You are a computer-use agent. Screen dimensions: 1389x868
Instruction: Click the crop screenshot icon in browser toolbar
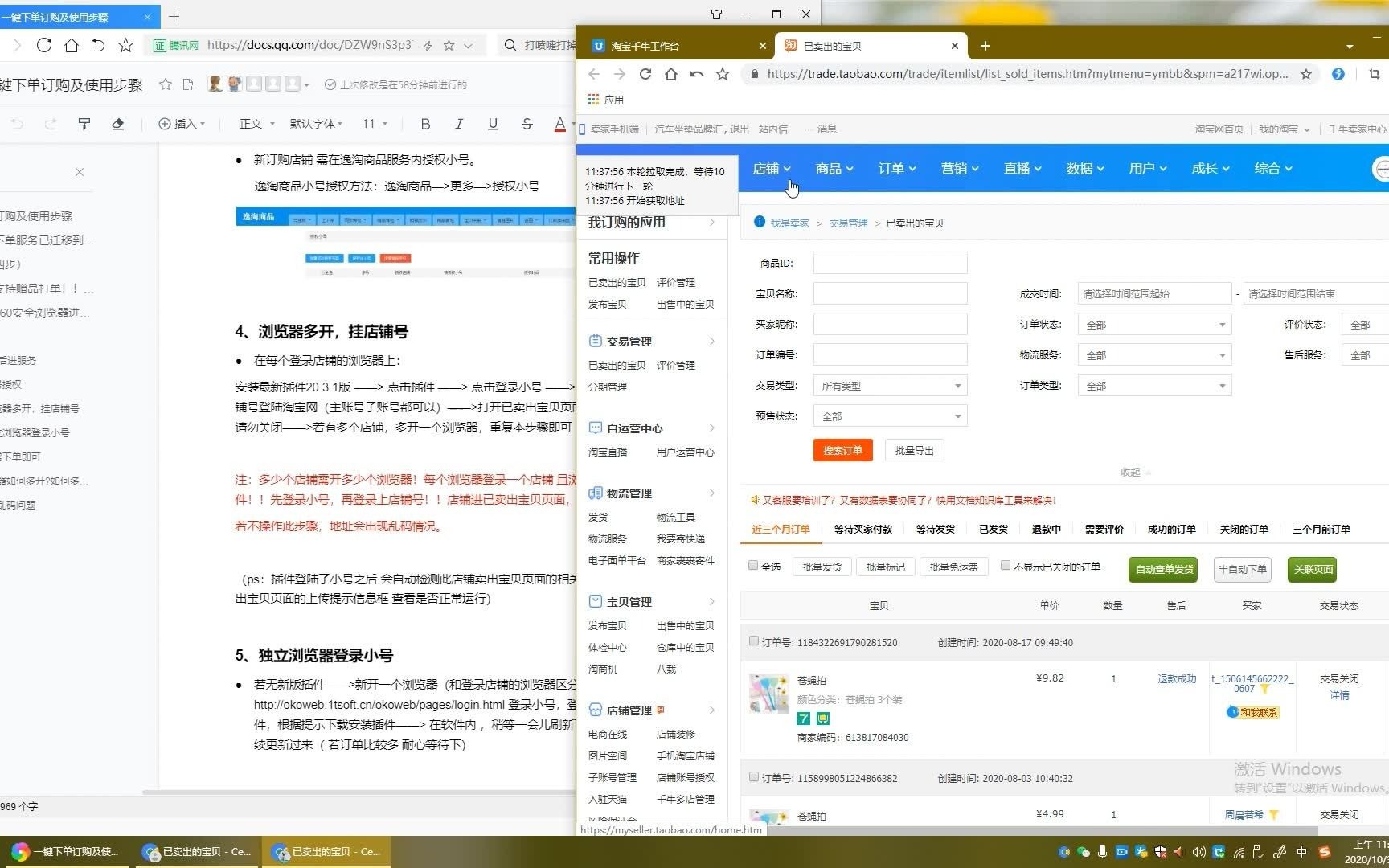(x=1374, y=74)
